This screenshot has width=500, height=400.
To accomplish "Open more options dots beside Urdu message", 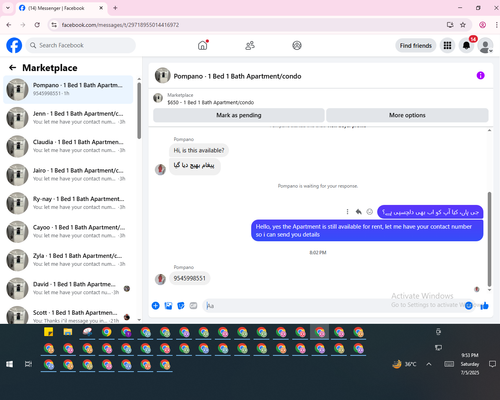I will click(x=347, y=212).
